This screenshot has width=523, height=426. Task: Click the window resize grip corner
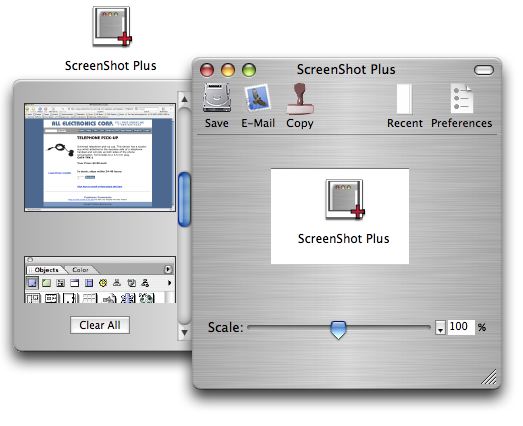pyautogui.click(x=489, y=377)
